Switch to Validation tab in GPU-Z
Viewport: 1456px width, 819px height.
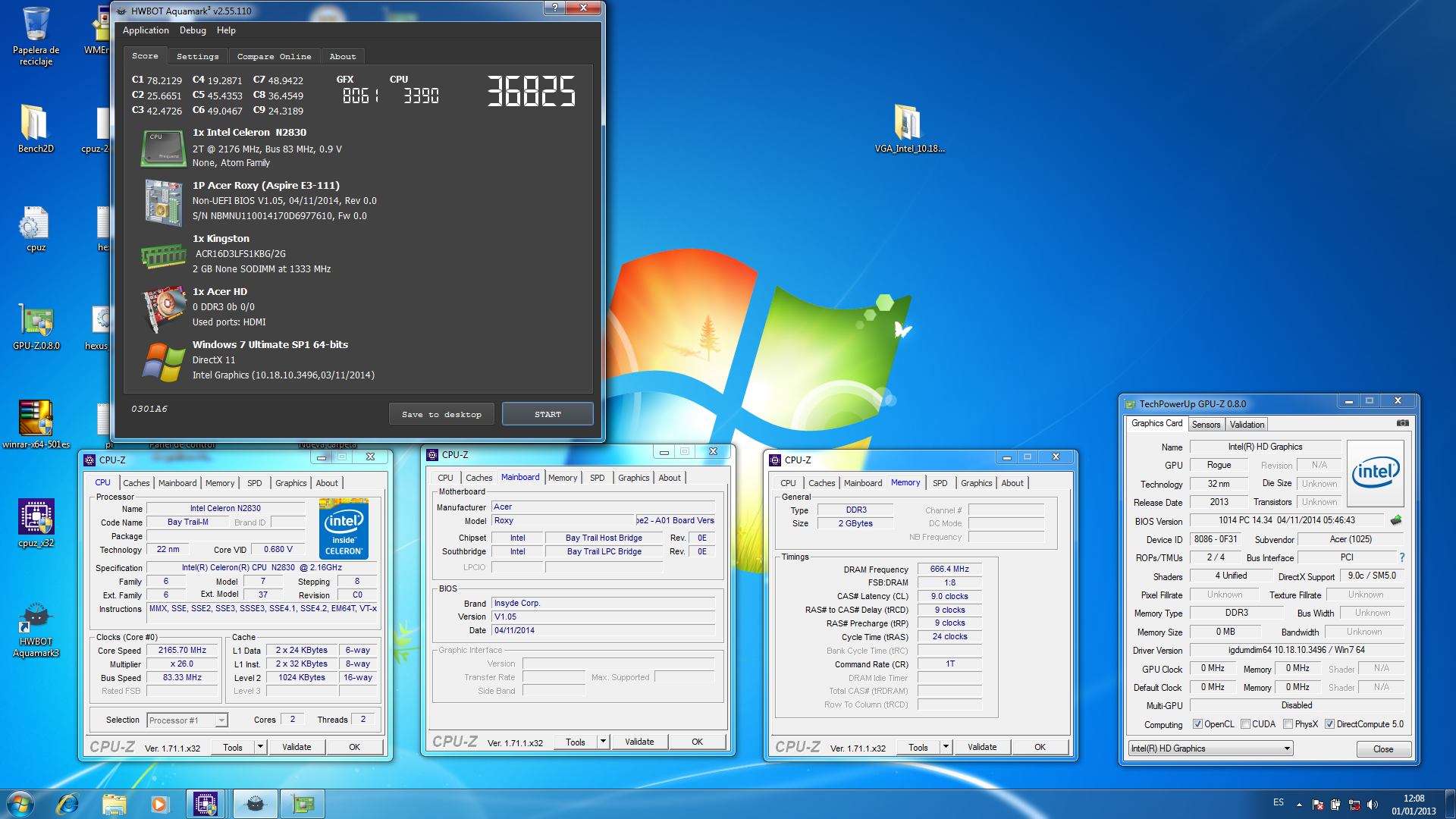1247,425
